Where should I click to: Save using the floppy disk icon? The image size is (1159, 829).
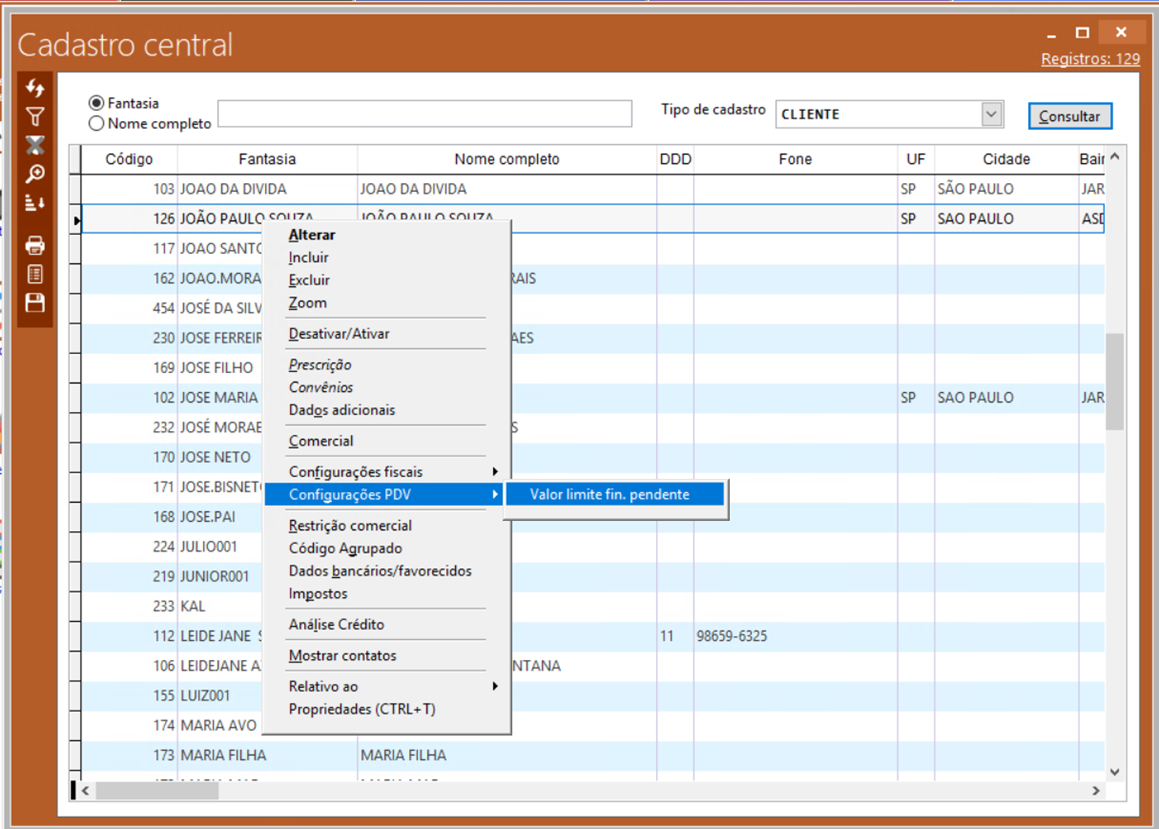click(x=35, y=303)
